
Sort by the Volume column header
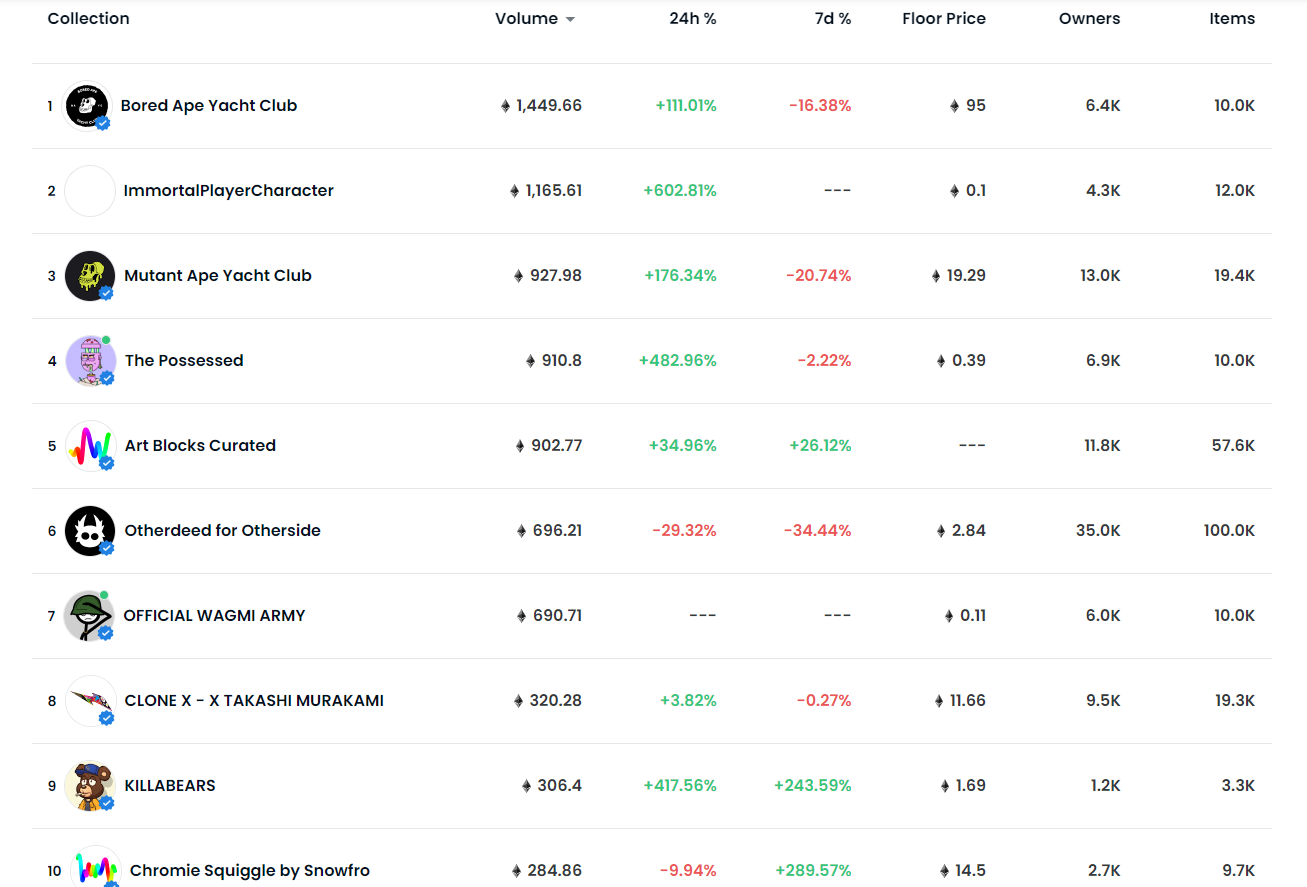pos(527,18)
